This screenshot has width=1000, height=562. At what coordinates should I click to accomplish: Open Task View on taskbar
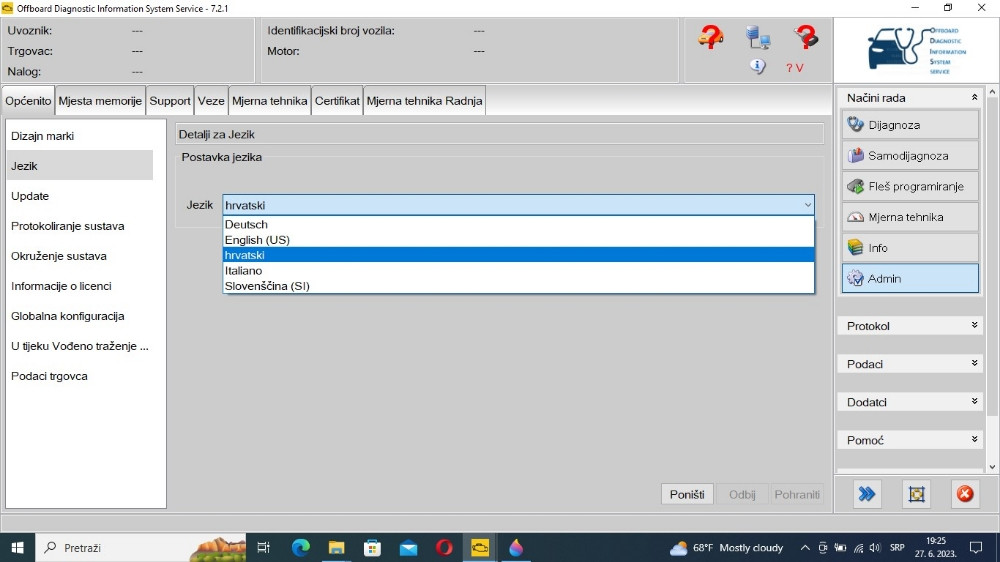coord(263,547)
